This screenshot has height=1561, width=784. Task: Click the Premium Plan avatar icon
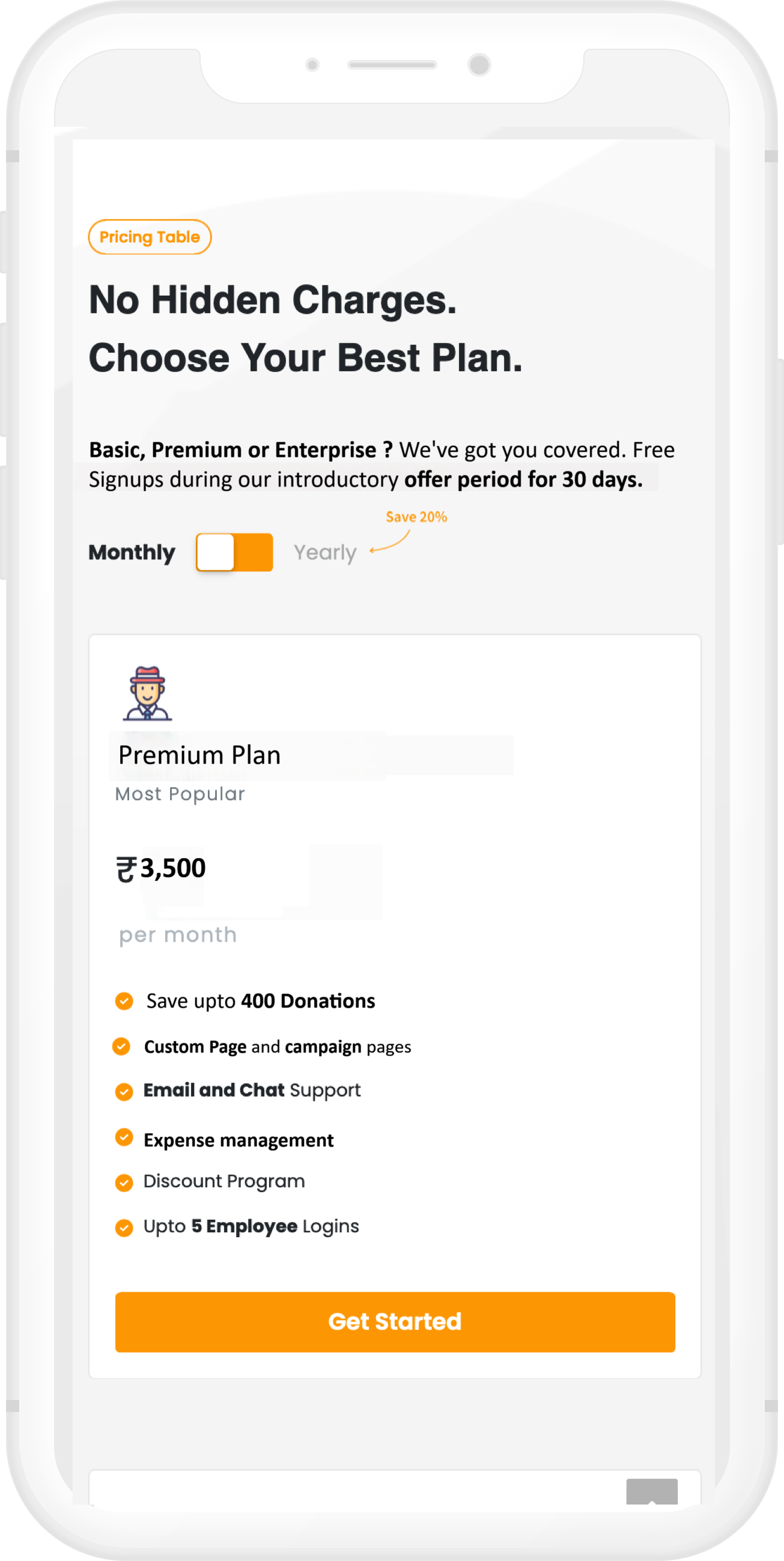point(147,693)
